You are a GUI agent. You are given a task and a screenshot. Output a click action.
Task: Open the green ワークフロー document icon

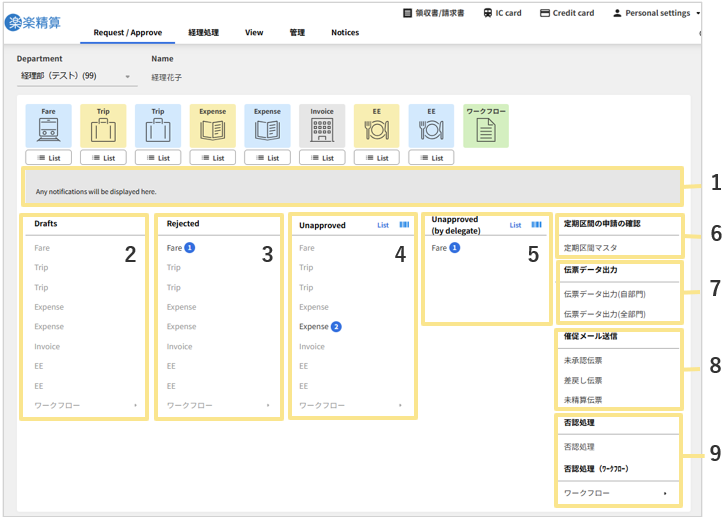tap(485, 126)
